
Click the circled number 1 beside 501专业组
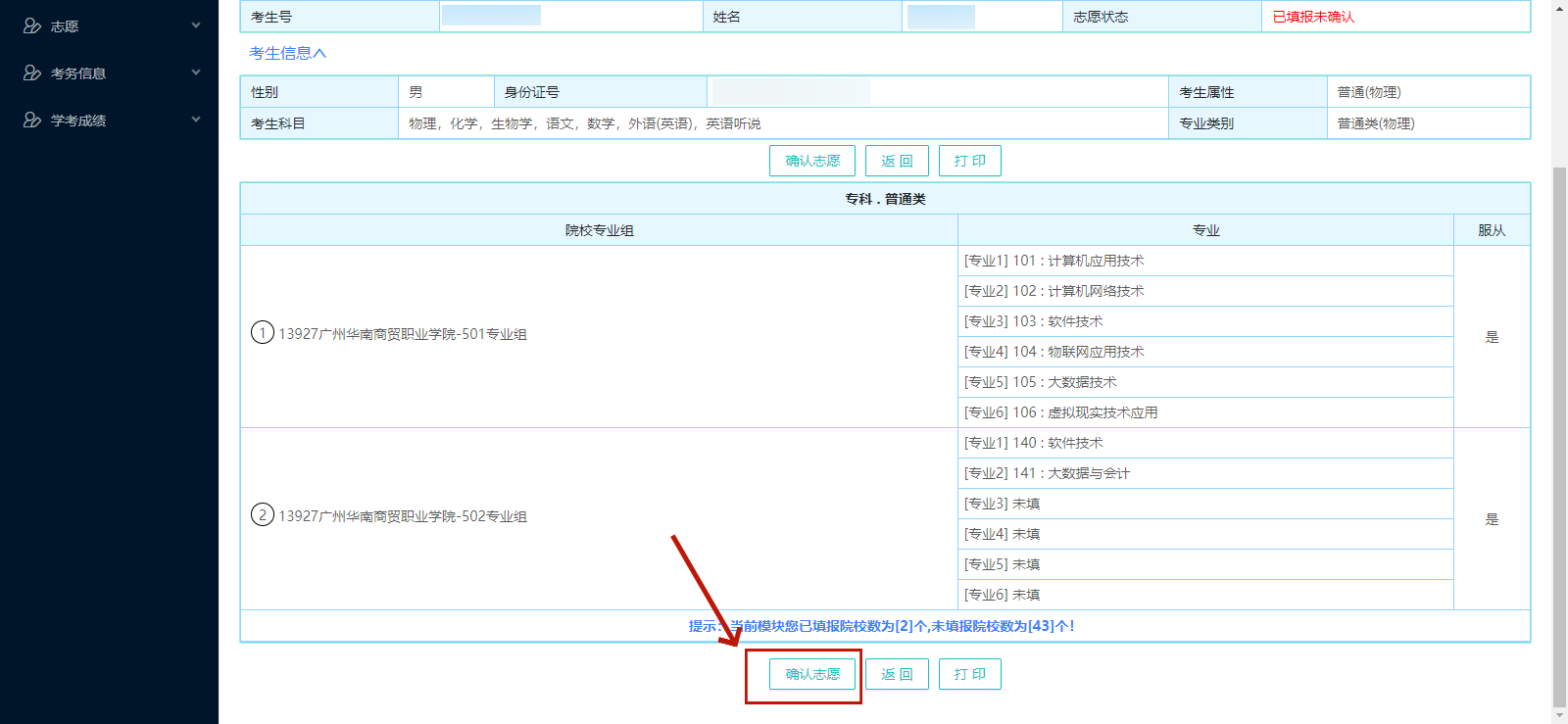(263, 333)
